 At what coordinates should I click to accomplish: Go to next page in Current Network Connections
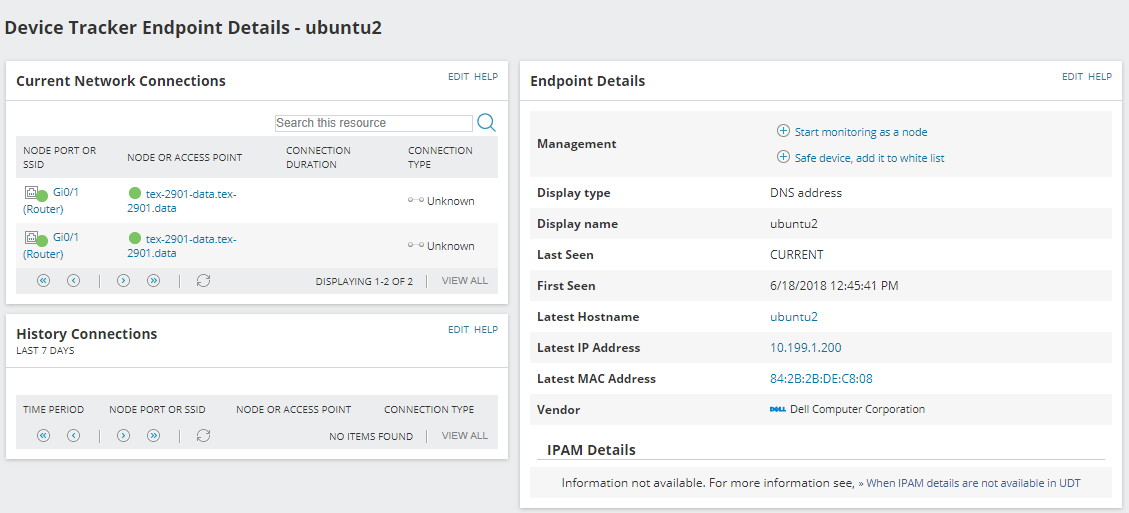tap(124, 281)
